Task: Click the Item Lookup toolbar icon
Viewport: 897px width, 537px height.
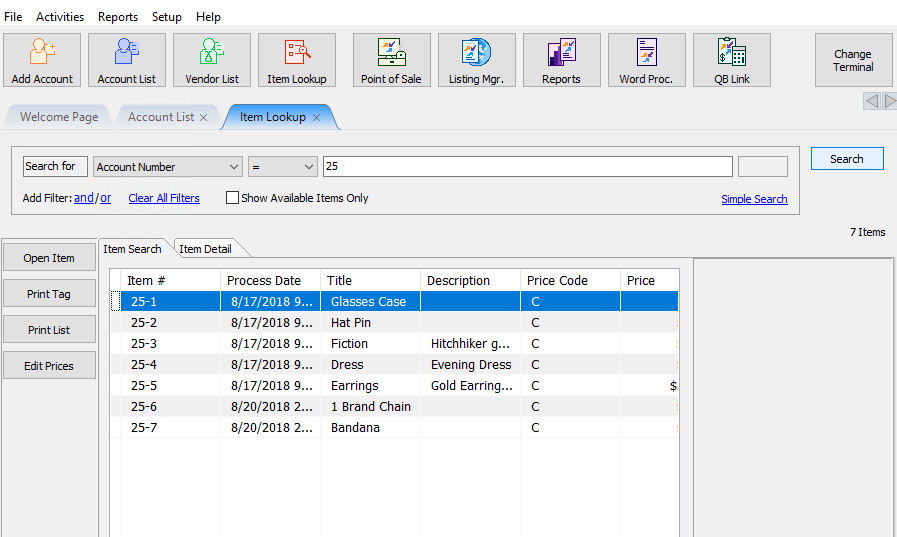Action: point(297,60)
